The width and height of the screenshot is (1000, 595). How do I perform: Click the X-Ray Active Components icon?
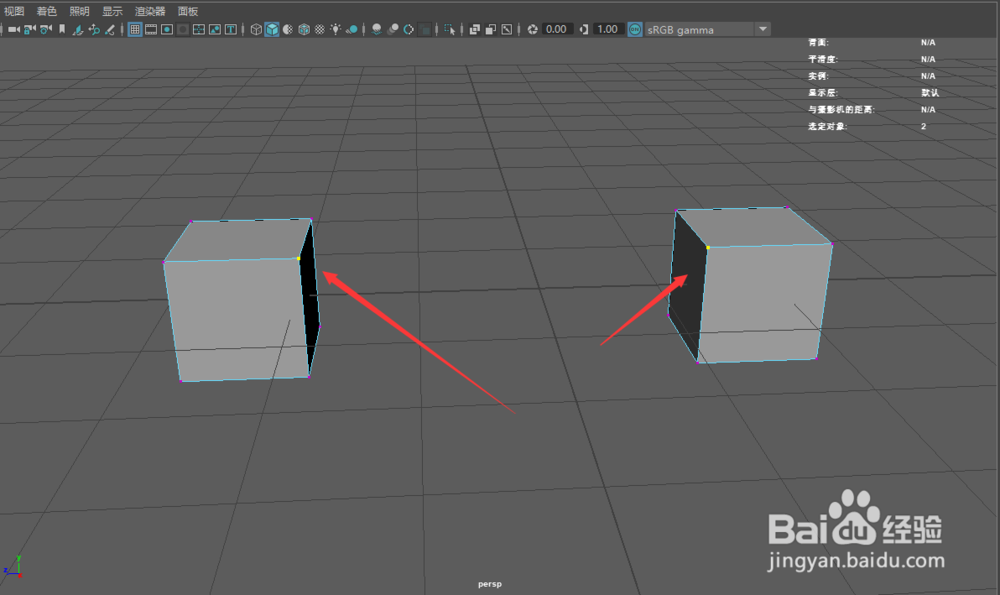click(x=491, y=29)
